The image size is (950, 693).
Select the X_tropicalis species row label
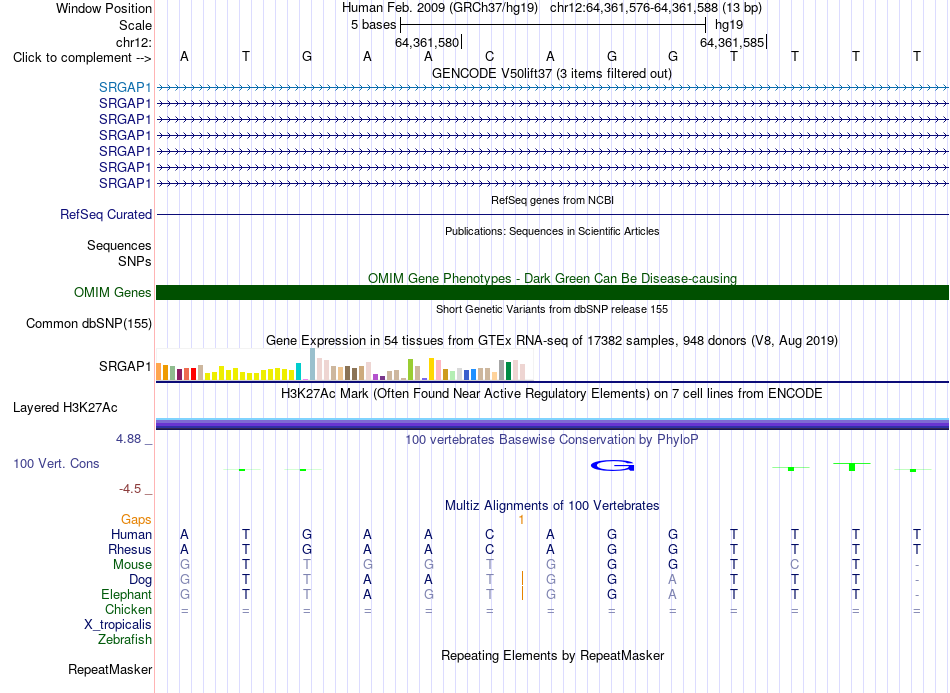click(x=118, y=625)
